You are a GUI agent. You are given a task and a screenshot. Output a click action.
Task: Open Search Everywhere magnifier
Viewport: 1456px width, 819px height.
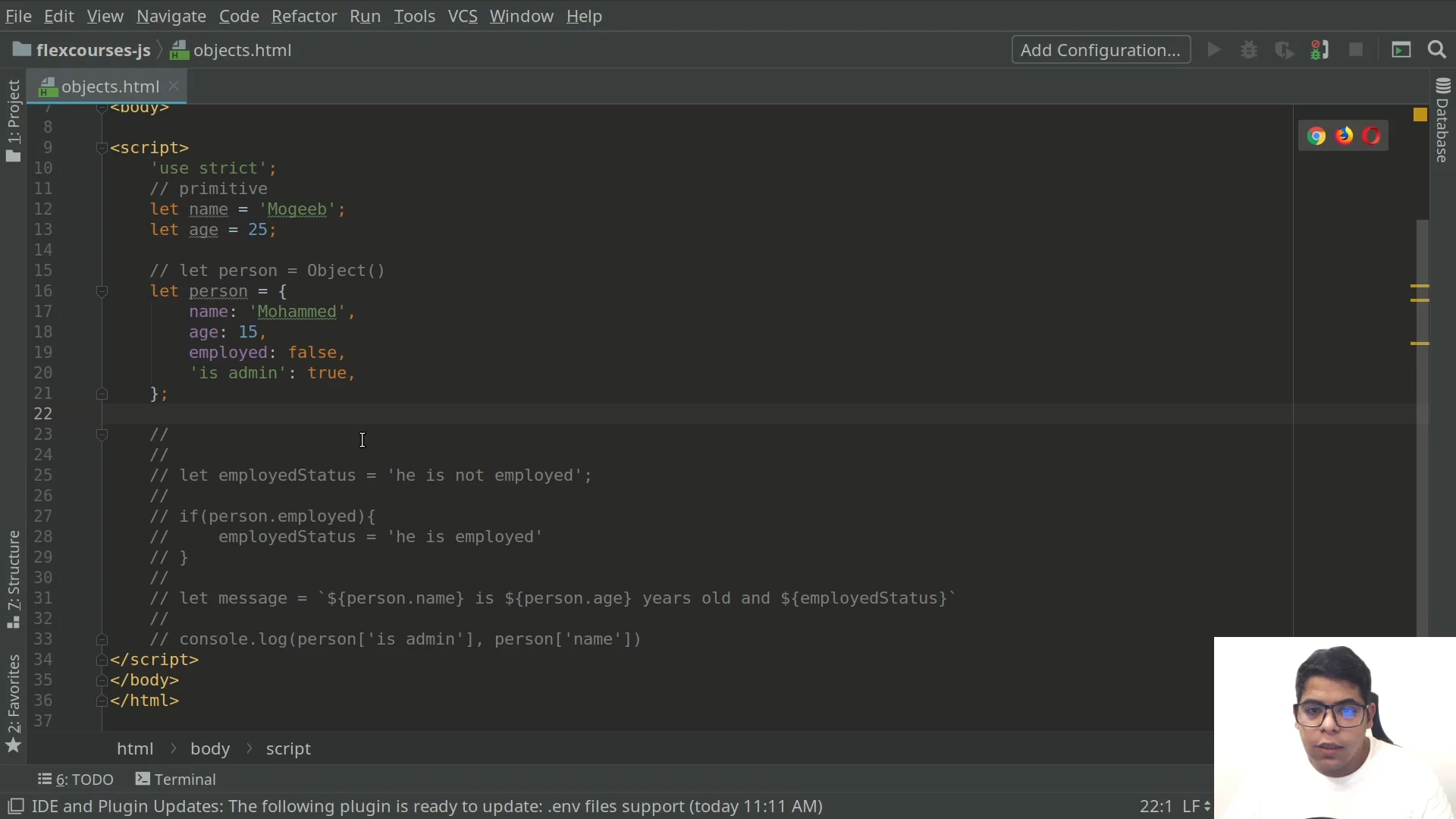click(1437, 50)
